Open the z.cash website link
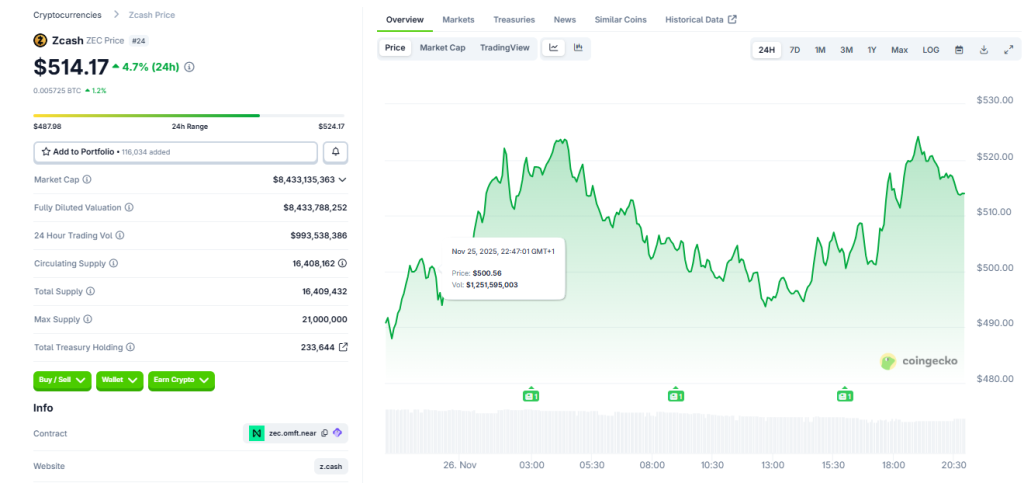The height and width of the screenshot is (483, 1024). click(x=331, y=466)
